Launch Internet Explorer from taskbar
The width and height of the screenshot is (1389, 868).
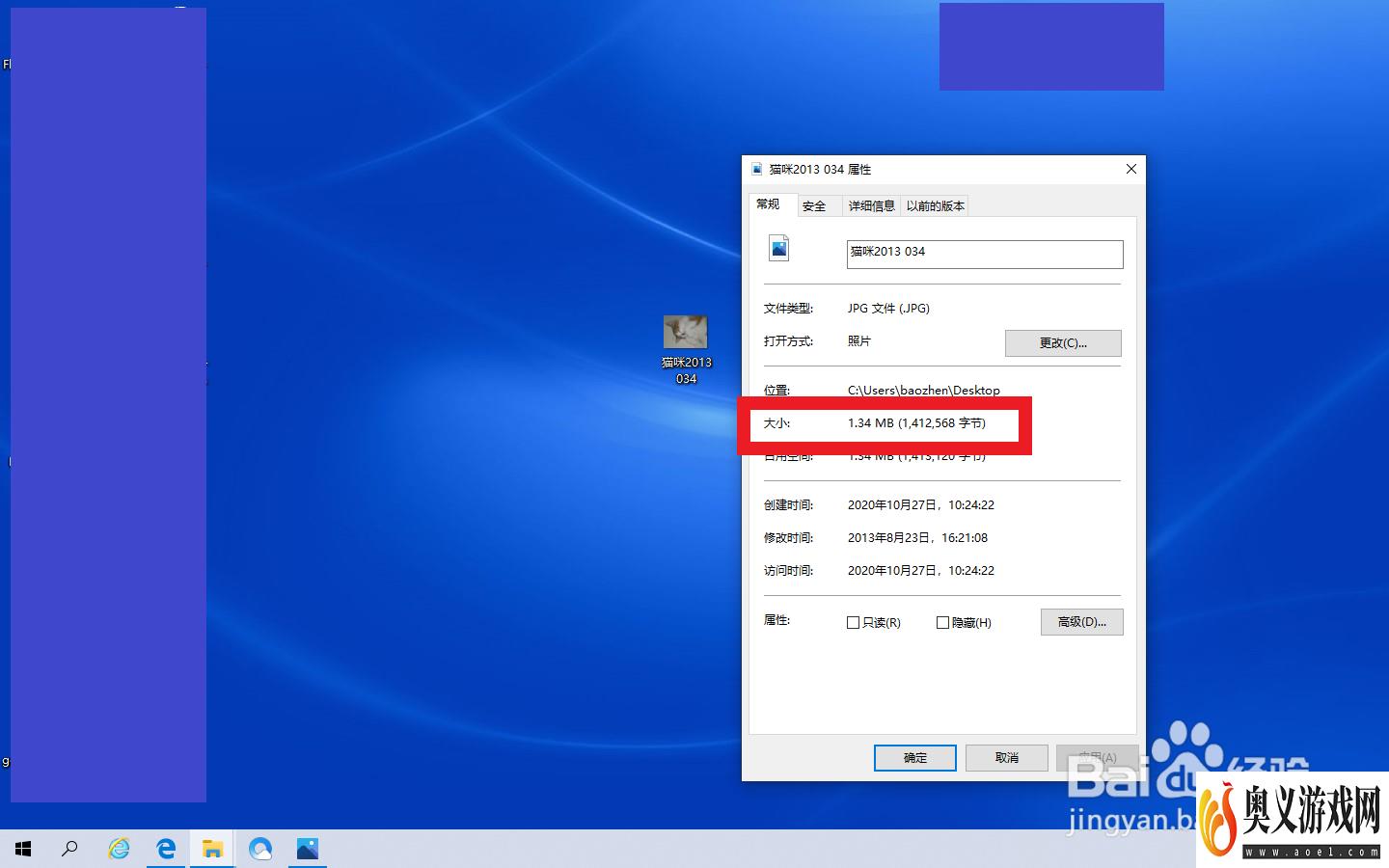[x=119, y=849]
